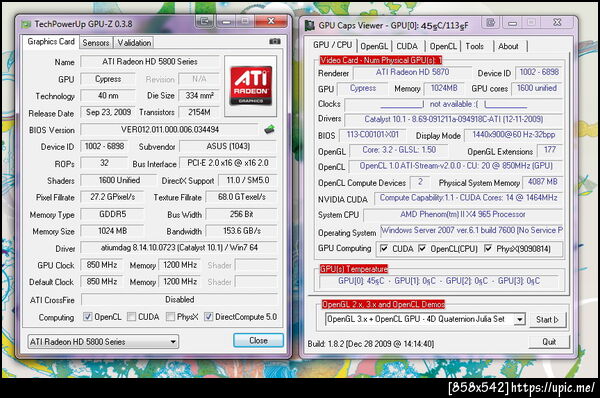
Task: Toggle the CUDA checkbox in GPU-Z
Action: click(131, 316)
